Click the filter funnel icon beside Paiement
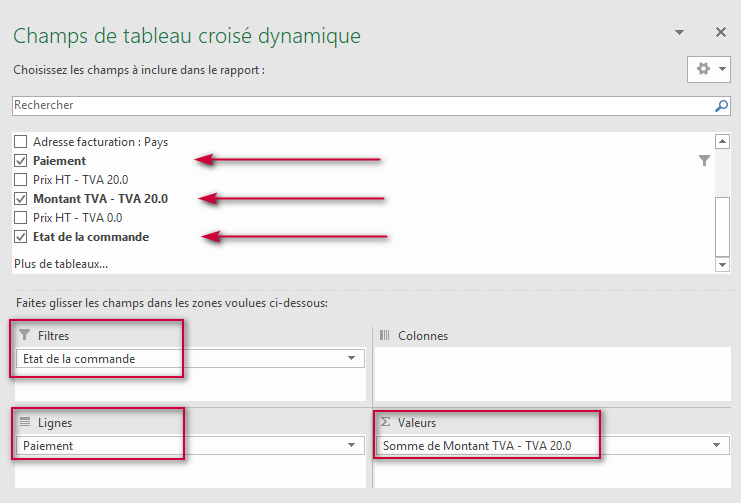The height and width of the screenshot is (503, 741). (x=704, y=161)
